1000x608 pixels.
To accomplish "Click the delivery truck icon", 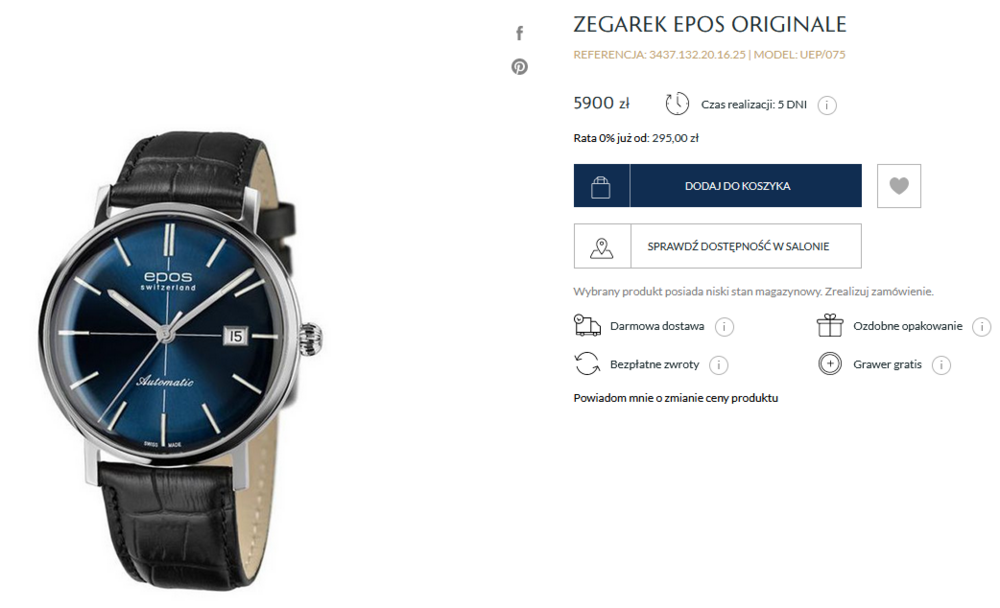I will pos(587,325).
